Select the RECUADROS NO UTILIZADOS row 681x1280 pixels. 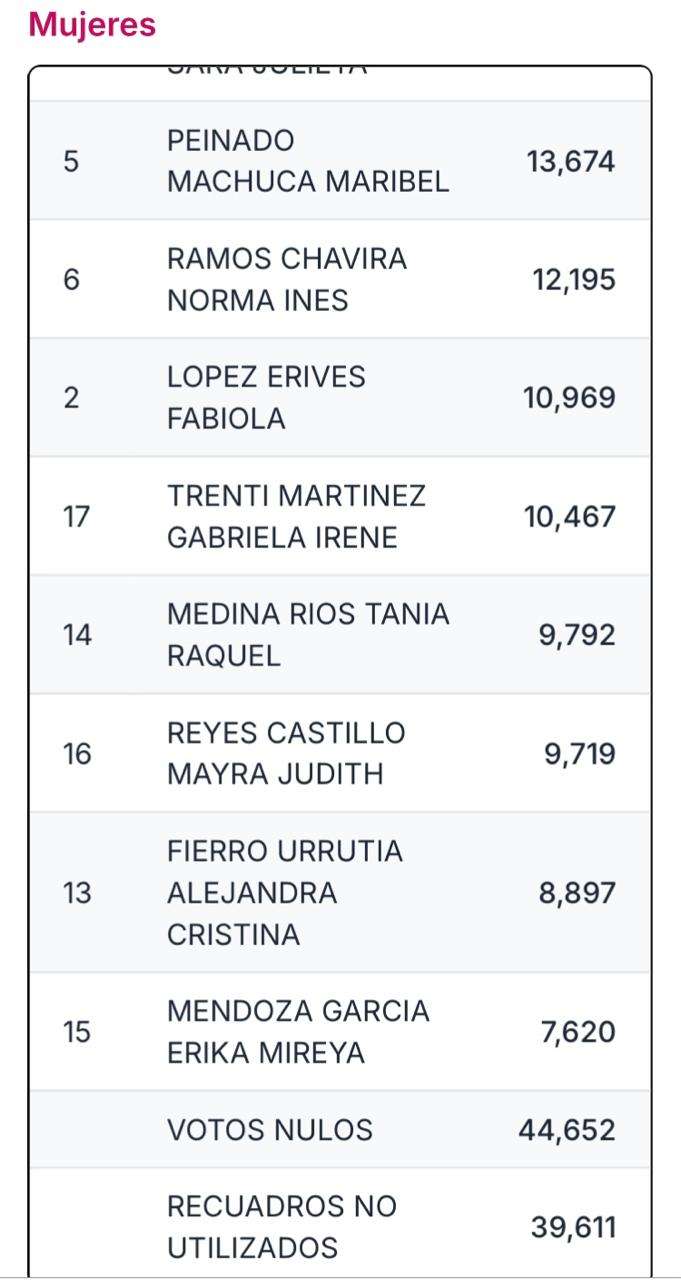coord(281,1227)
